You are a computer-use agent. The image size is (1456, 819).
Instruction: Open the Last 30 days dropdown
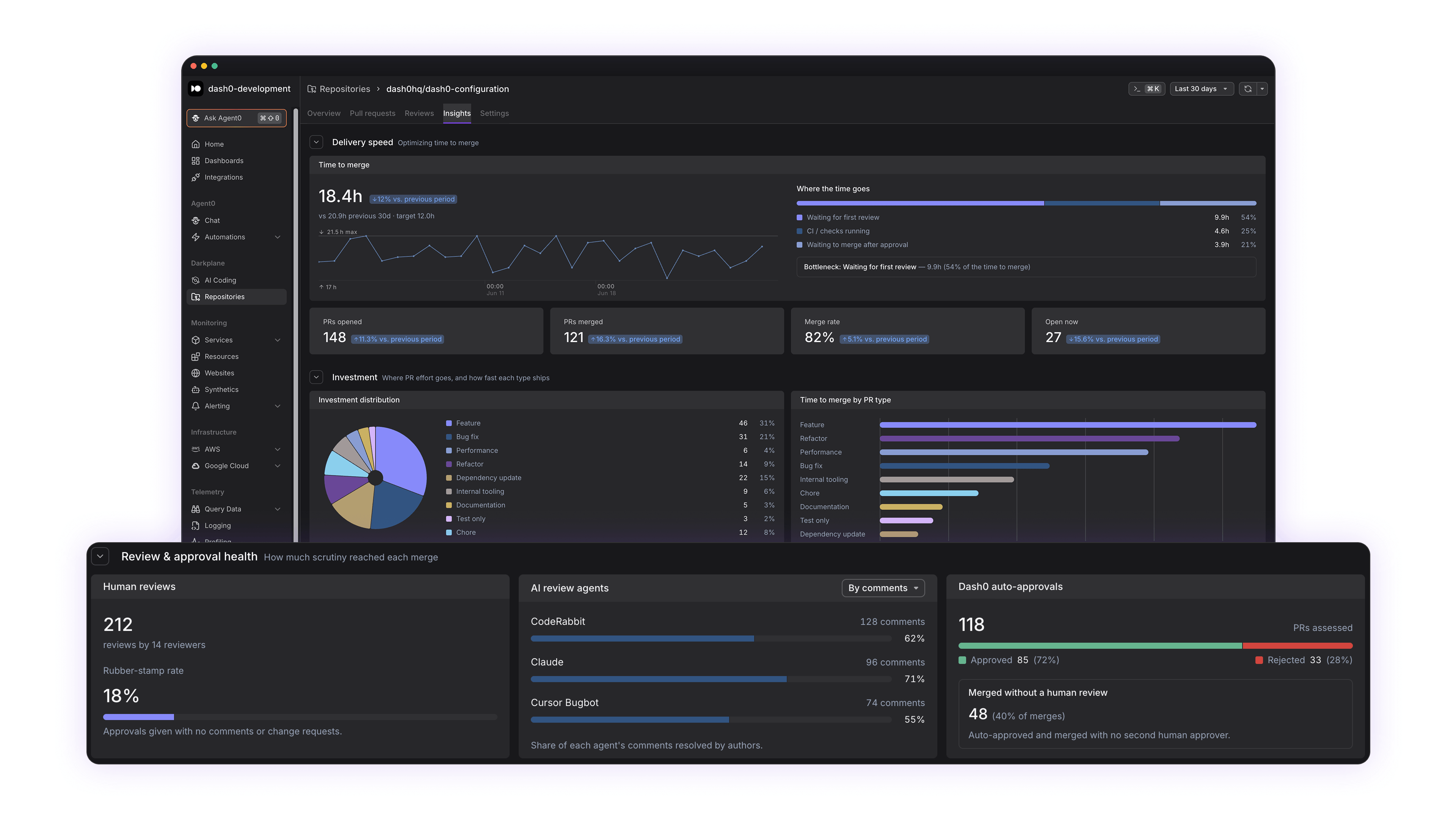tap(1201, 89)
